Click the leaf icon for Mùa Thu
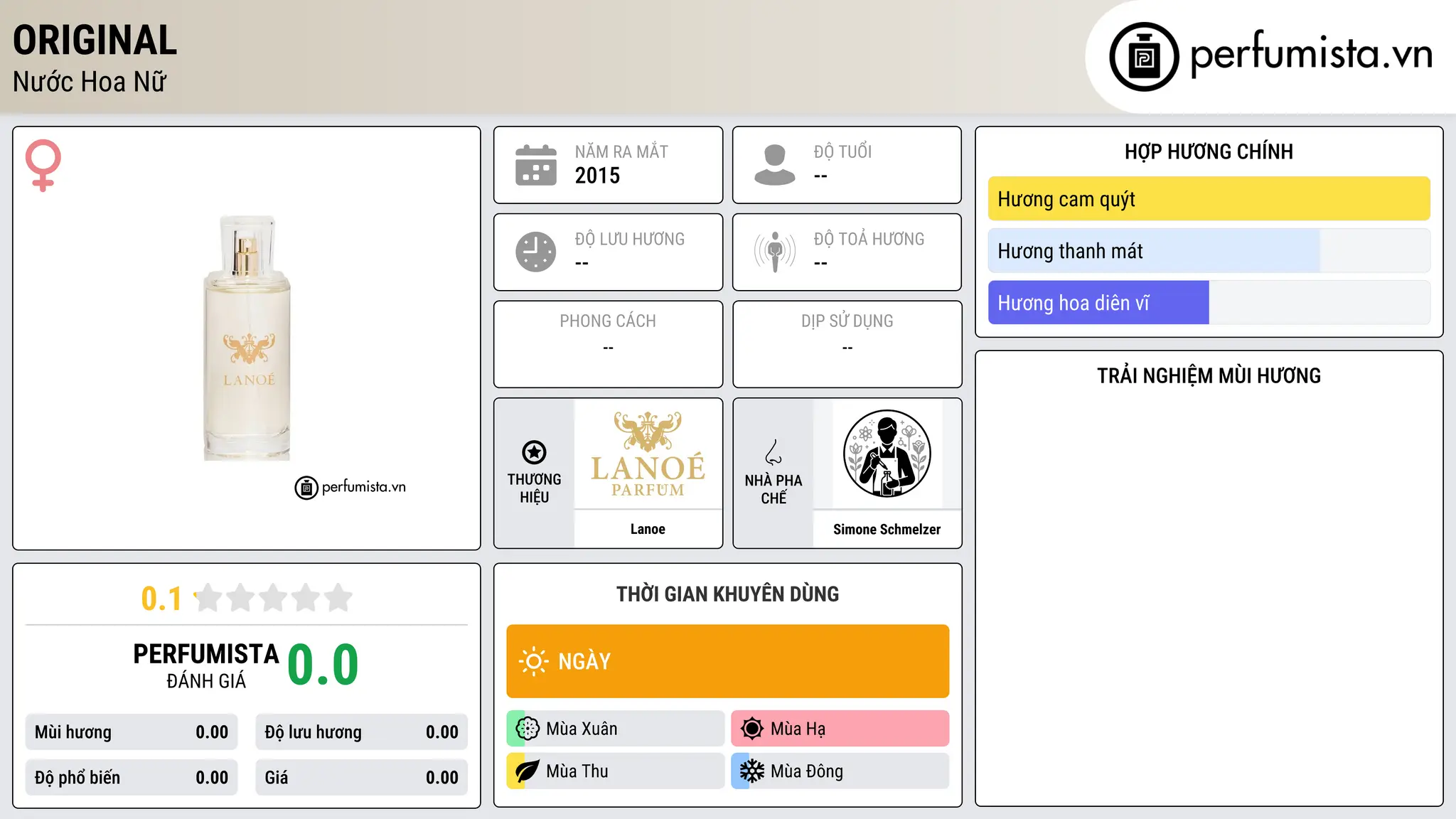1456x819 pixels. point(528,771)
